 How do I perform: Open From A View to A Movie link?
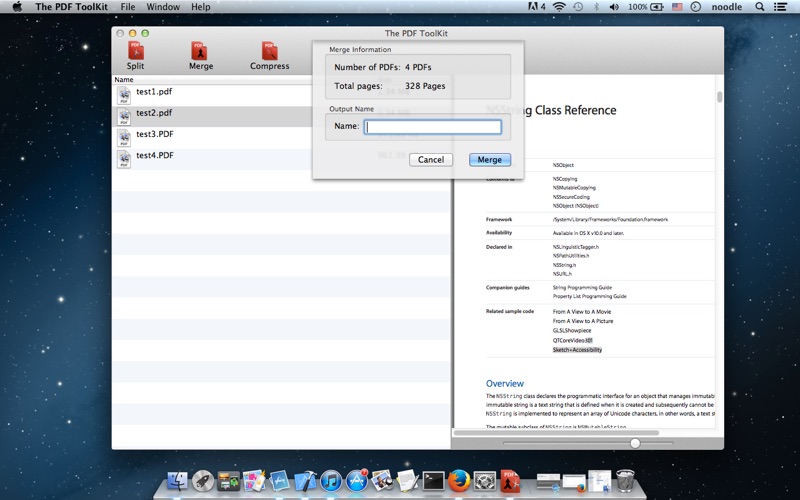582,312
